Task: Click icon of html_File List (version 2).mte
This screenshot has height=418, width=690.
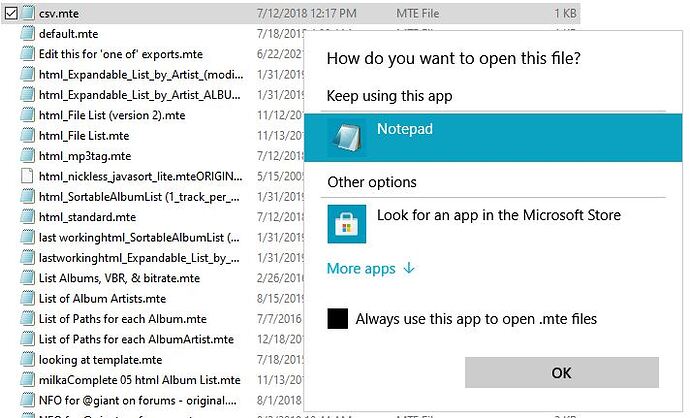Action: 28,115
